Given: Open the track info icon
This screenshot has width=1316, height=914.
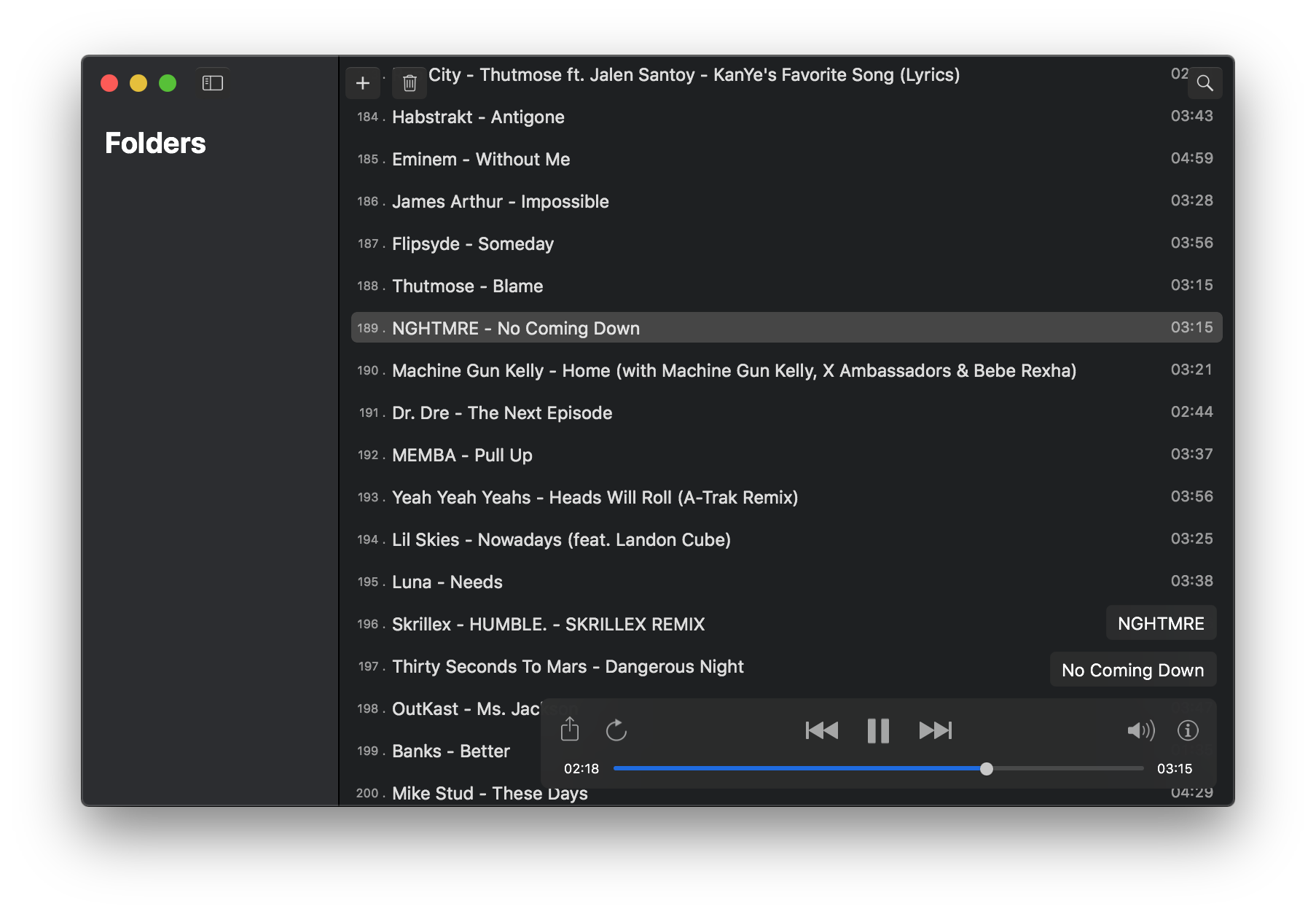Looking at the screenshot, I should (x=1188, y=730).
